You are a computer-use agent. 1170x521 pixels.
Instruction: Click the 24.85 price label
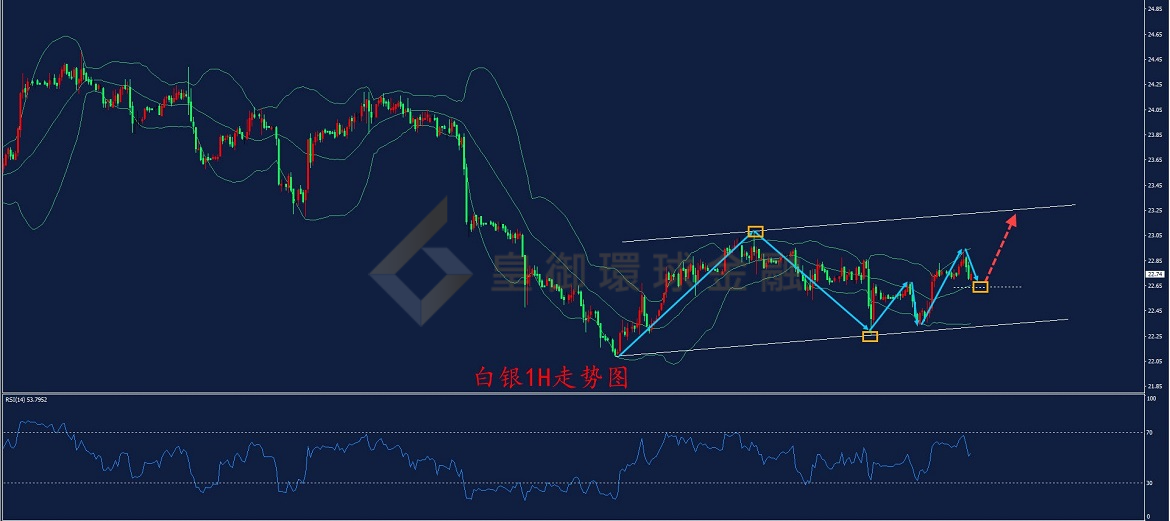(1157, 10)
